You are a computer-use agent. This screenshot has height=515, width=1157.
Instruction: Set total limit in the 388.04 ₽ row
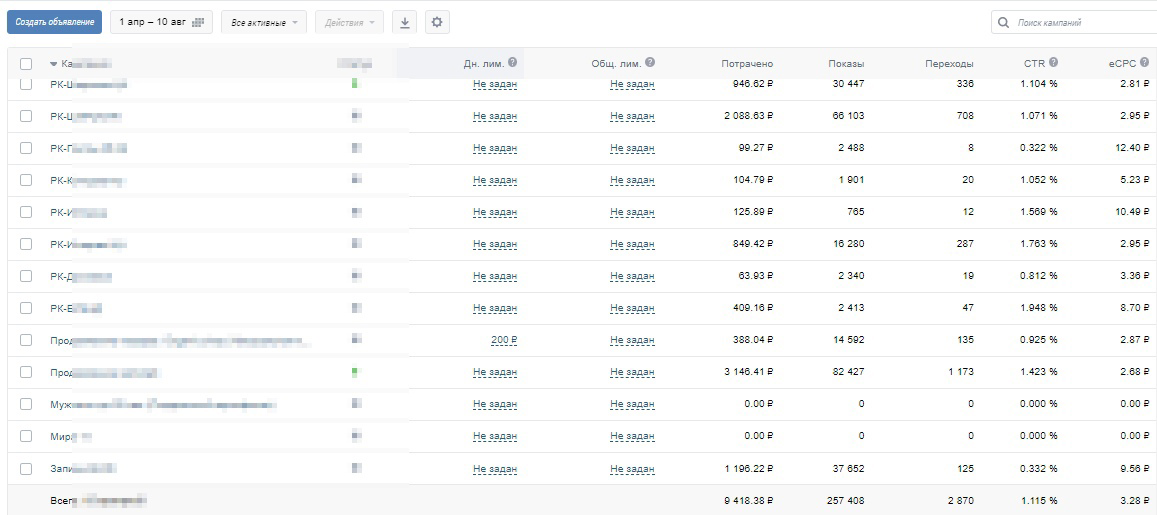pyautogui.click(x=632, y=340)
